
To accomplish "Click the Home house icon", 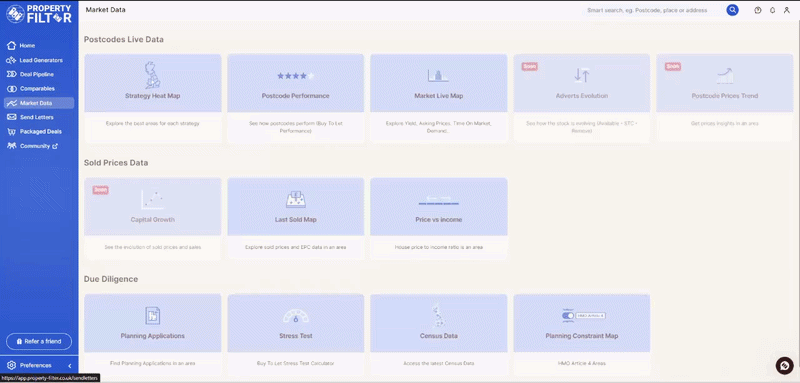I will (x=12, y=46).
